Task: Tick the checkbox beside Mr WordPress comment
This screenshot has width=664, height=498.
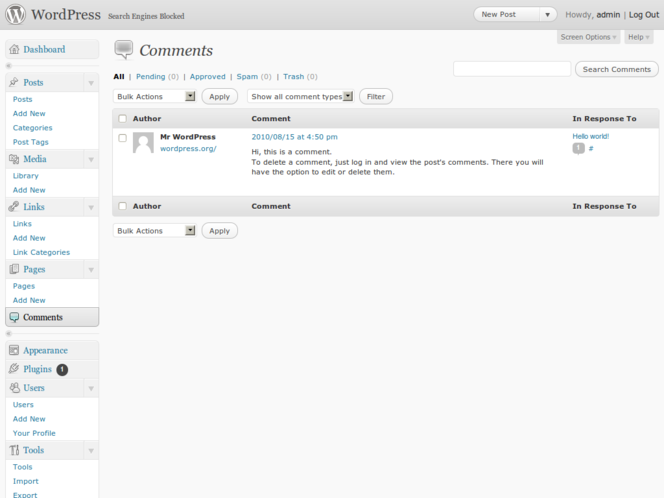Action: coord(122,138)
